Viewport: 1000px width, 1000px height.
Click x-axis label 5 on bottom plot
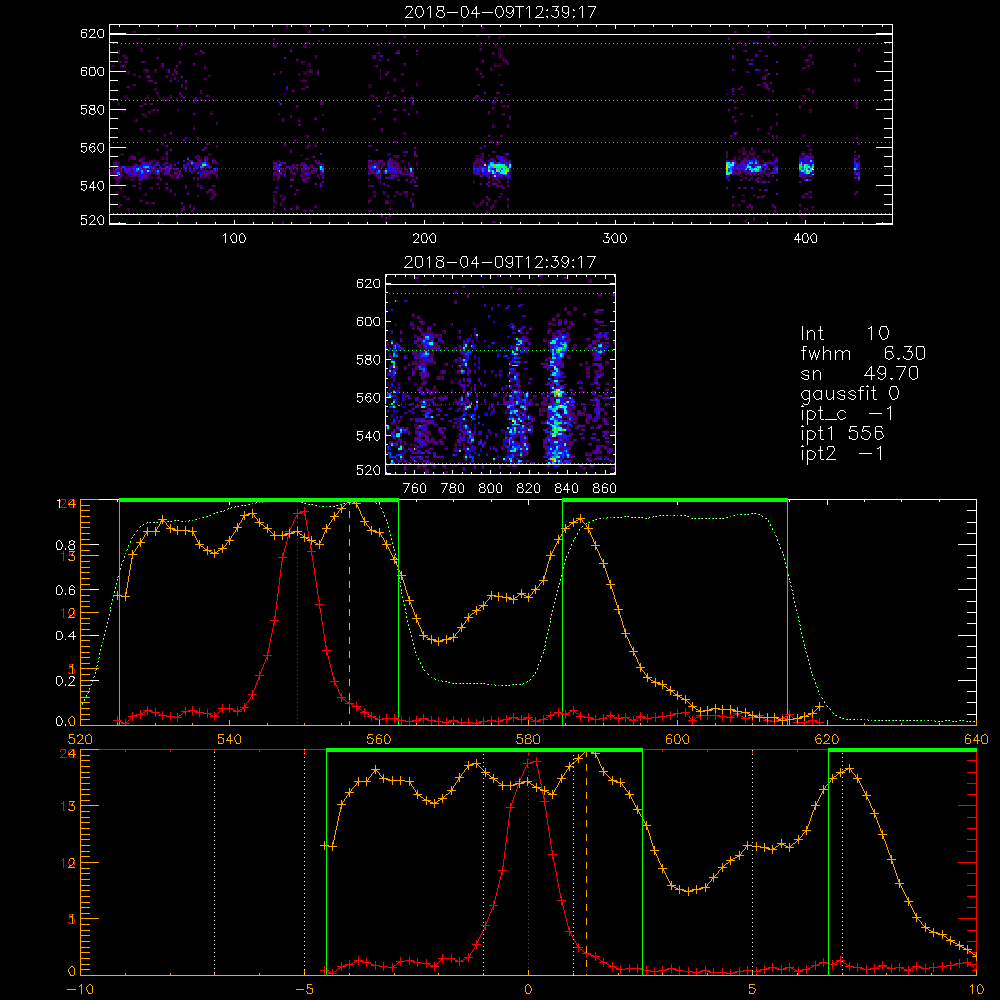752,989
